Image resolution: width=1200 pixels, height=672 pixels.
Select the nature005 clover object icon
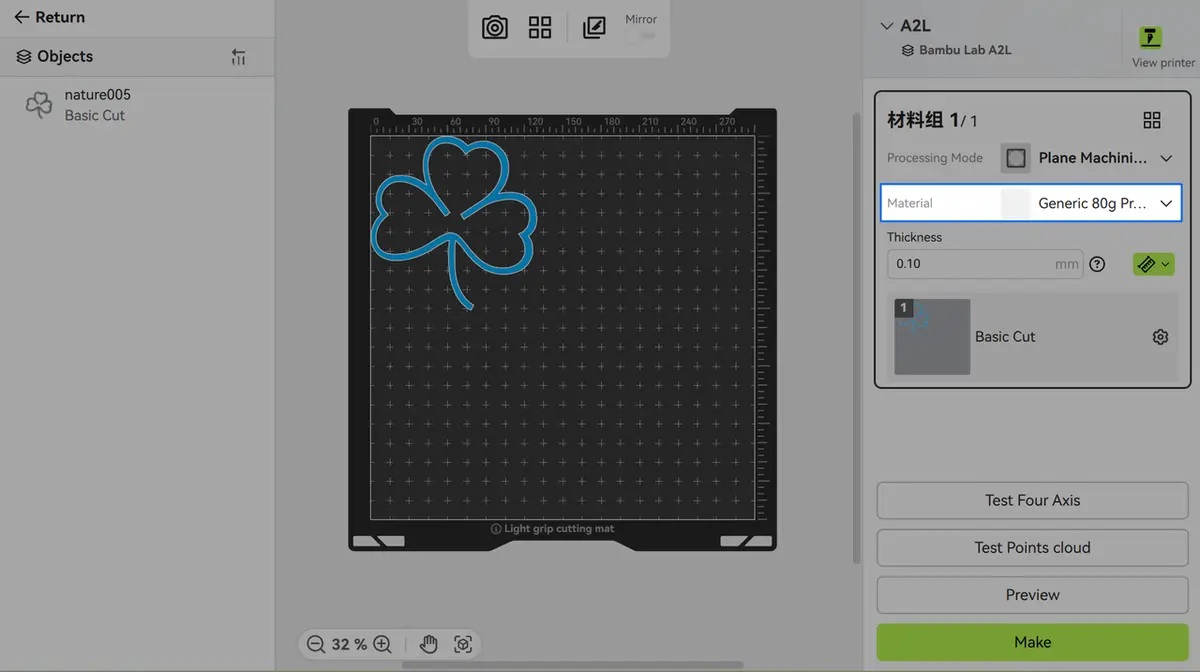pyautogui.click(x=39, y=105)
